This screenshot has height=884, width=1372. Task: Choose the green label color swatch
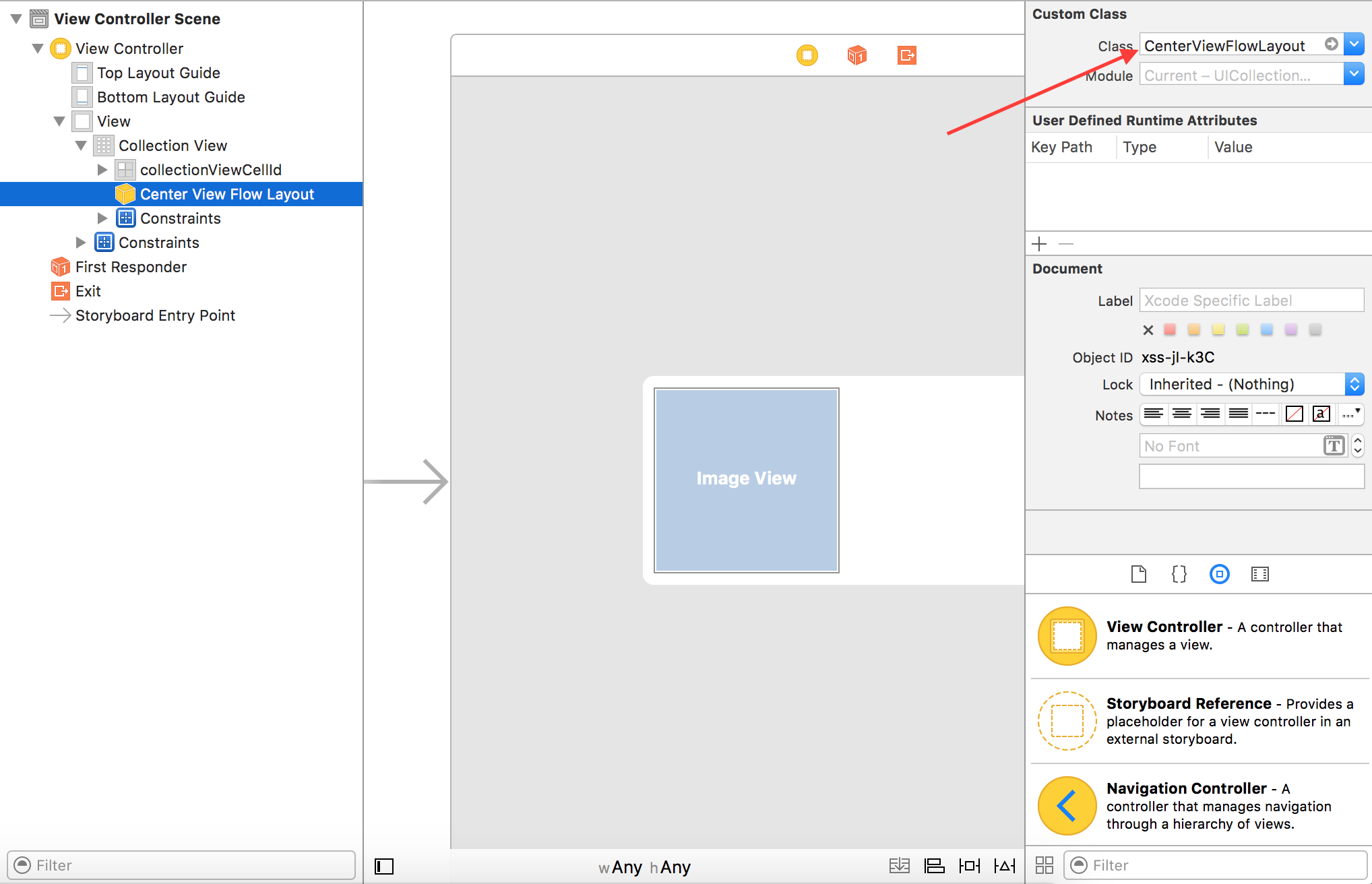1242,329
